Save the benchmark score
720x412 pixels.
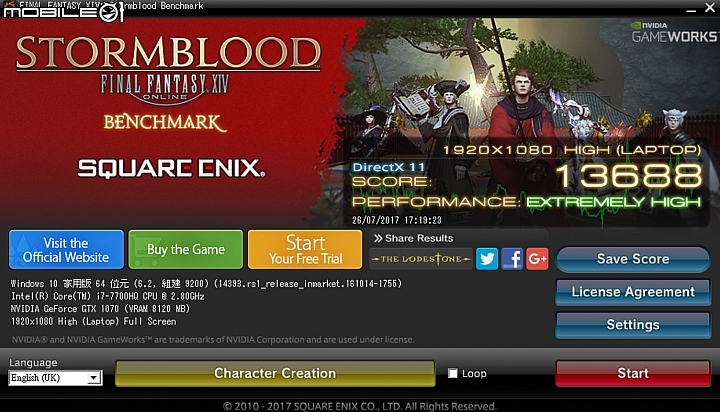(x=633, y=259)
